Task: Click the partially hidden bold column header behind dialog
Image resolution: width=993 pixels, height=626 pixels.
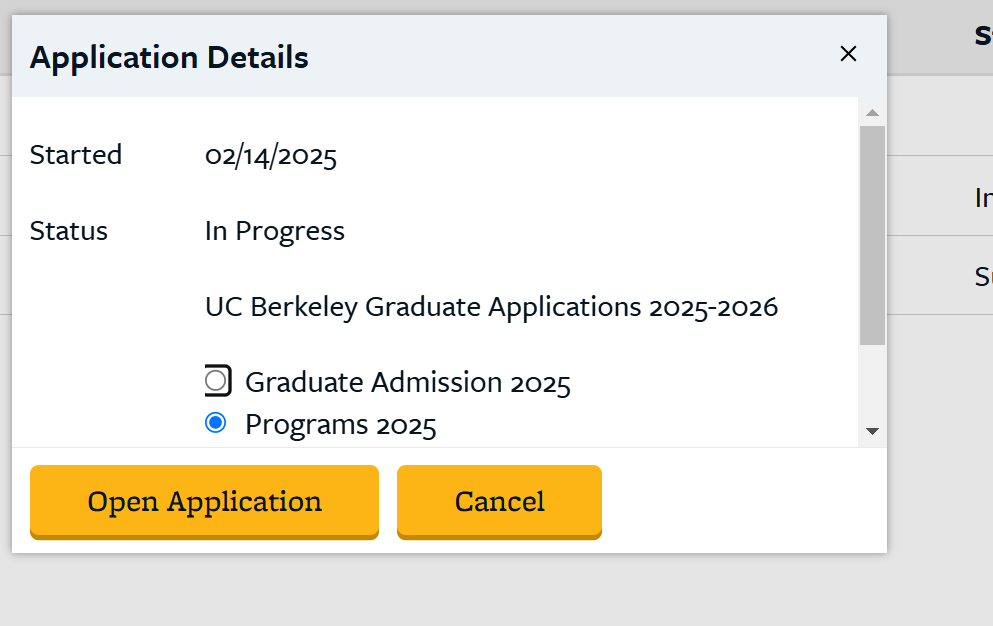Action: (983, 36)
